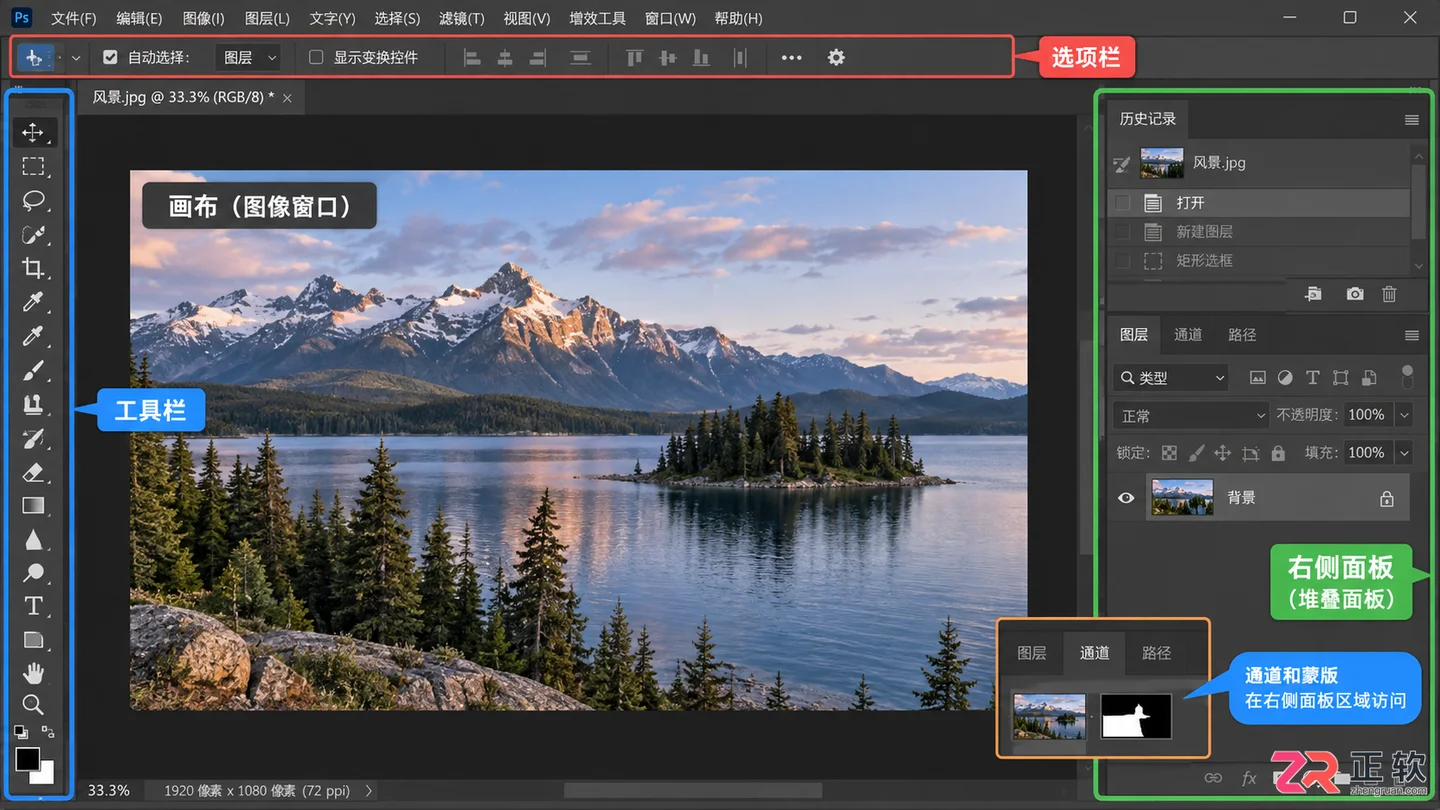Set history brush source for 打开 state
Viewport: 1440px width, 810px height.
click(1123, 203)
